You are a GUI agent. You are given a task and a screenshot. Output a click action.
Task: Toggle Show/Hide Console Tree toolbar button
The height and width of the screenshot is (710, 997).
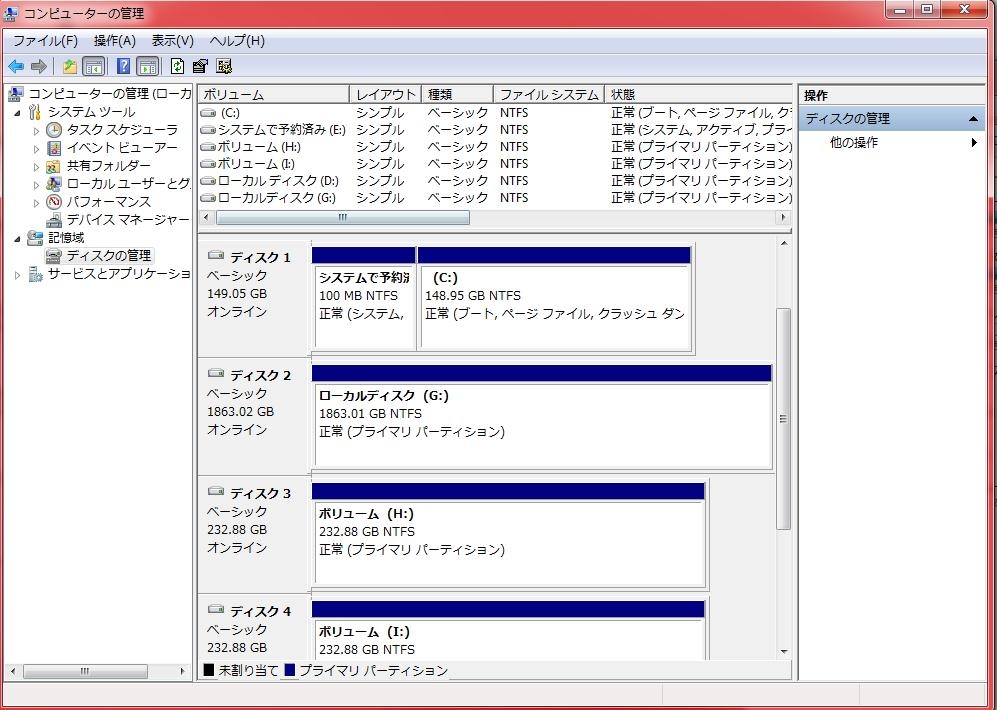[x=93, y=66]
